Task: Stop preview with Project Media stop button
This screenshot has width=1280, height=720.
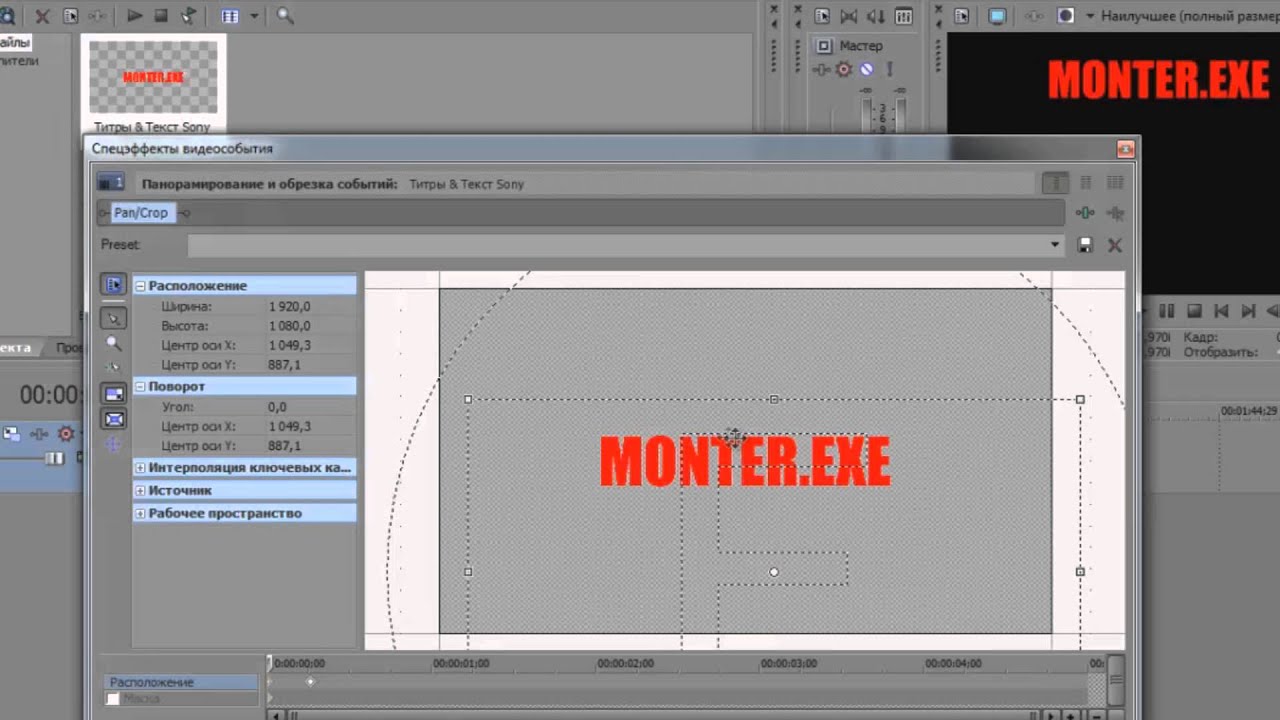Action: (x=161, y=16)
